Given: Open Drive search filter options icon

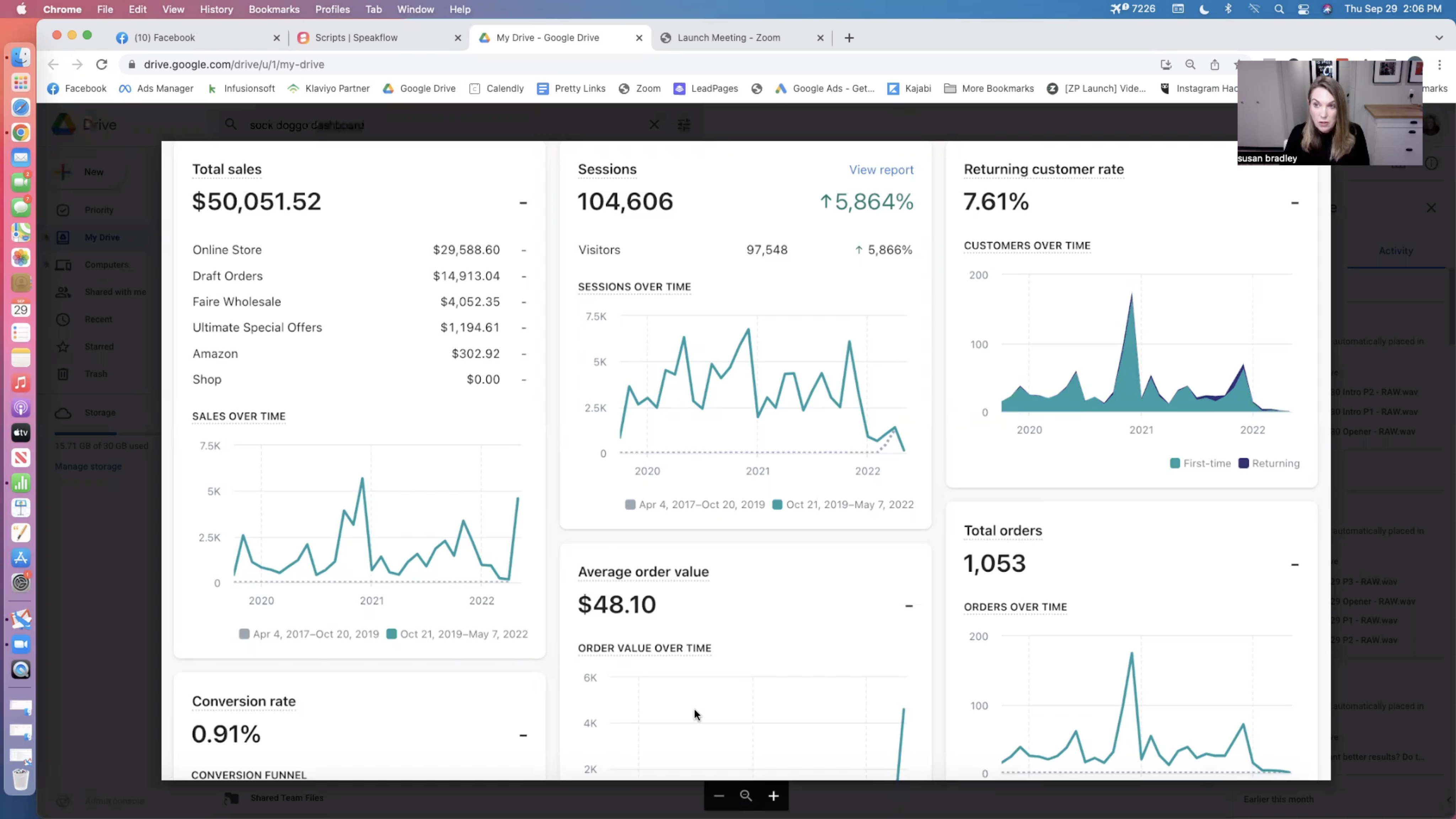Looking at the screenshot, I should pos(684,124).
